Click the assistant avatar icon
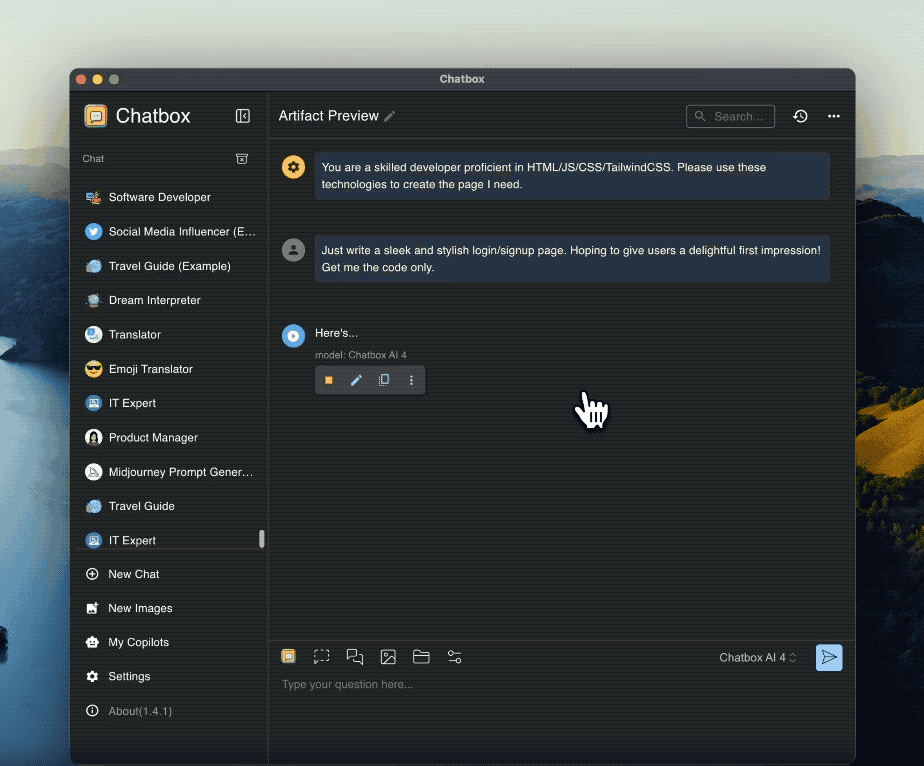The width and height of the screenshot is (924, 766). coord(293,336)
